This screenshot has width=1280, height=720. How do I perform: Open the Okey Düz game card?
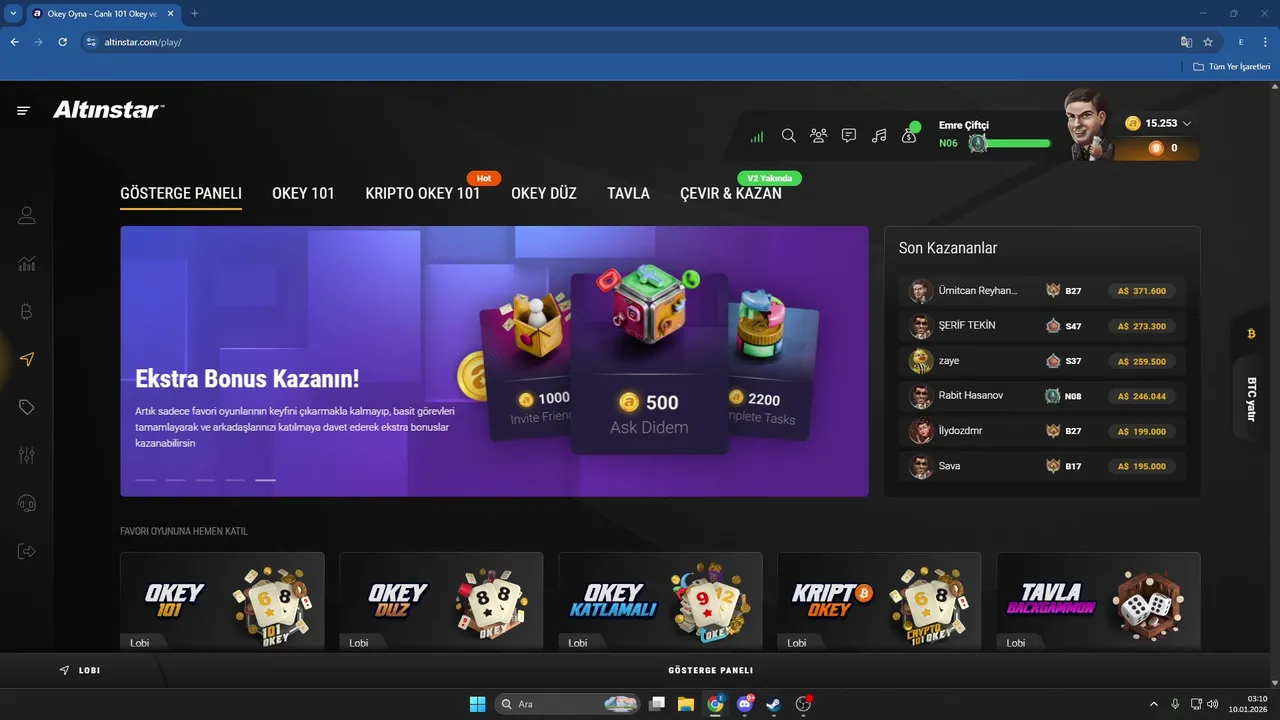click(x=441, y=602)
